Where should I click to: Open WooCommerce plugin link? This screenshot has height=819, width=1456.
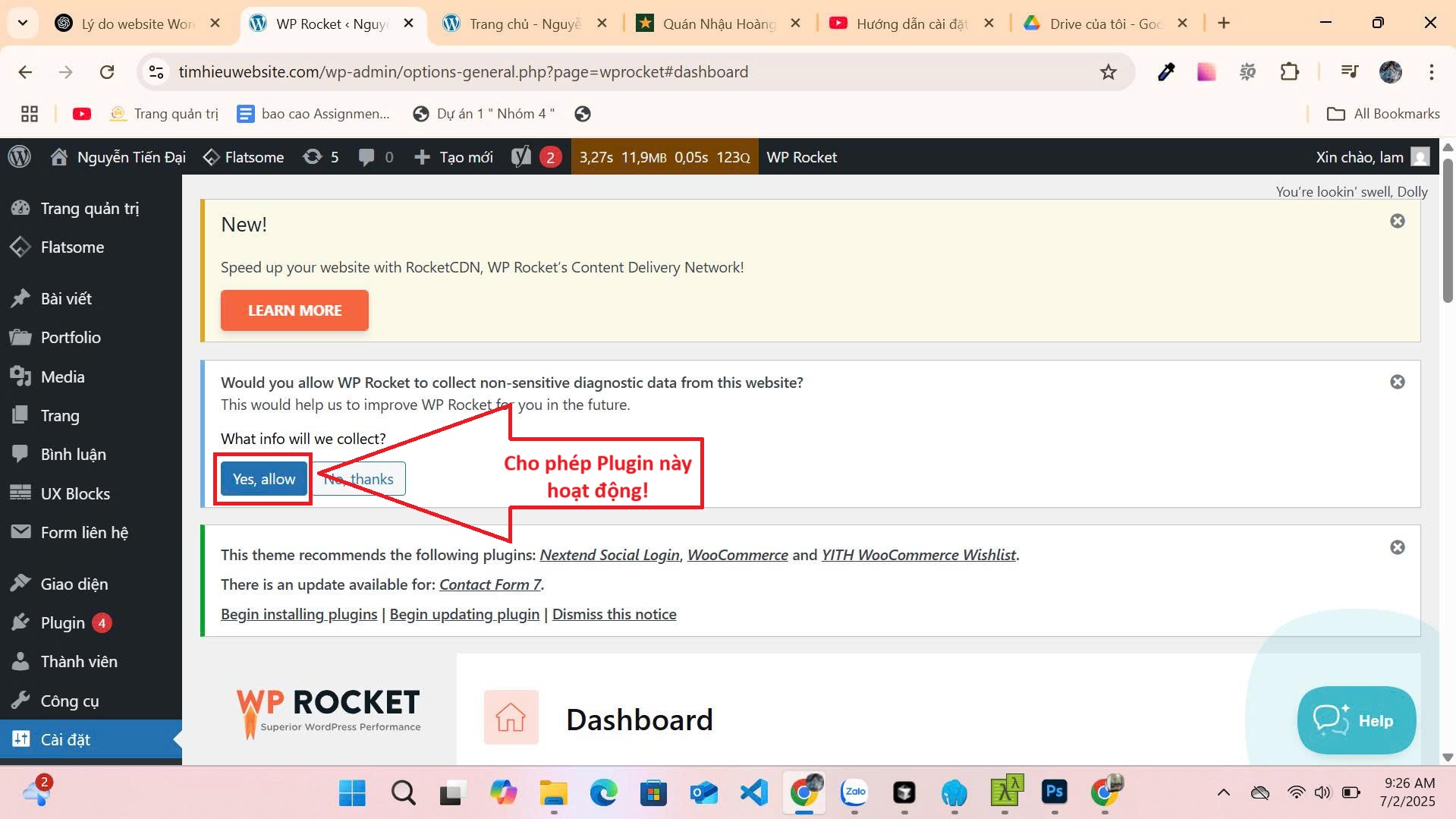pyautogui.click(x=737, y=555)
